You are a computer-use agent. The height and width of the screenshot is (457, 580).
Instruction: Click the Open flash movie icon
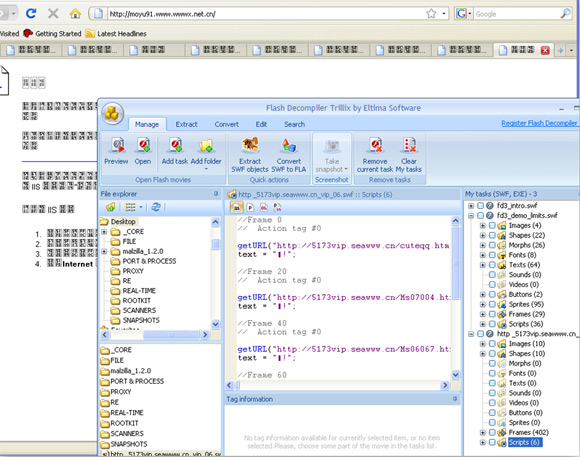(x=143, y=146)
